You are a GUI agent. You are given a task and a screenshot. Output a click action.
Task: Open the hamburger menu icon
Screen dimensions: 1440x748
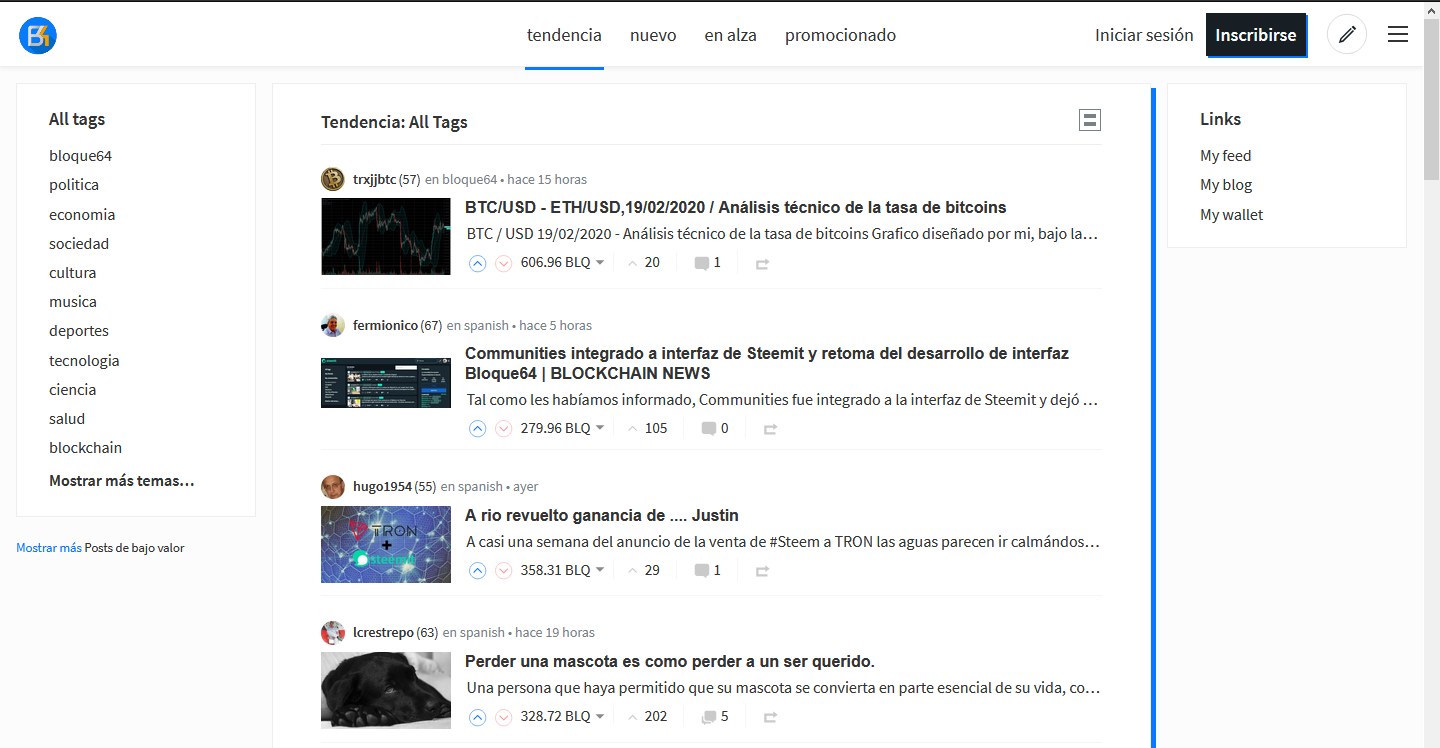coord(1398,35)
